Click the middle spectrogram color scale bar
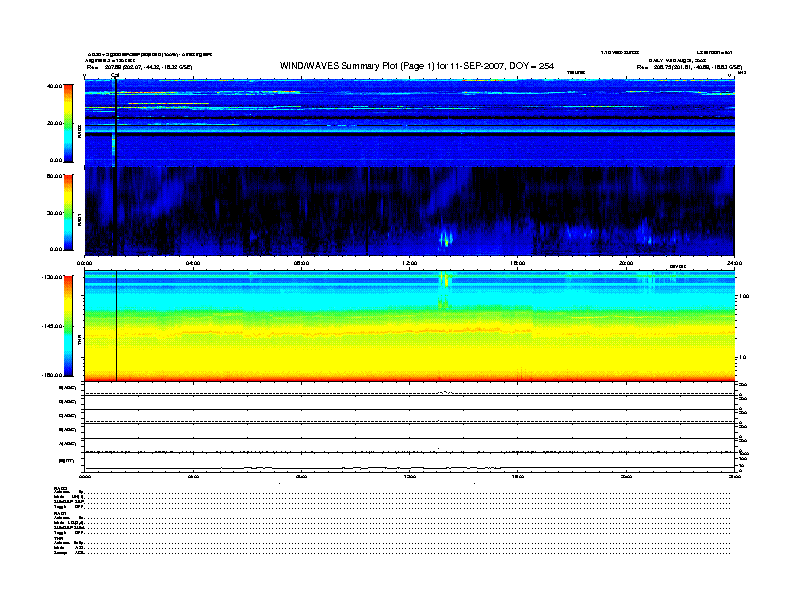The image size is (792, 612). [68, 212]
